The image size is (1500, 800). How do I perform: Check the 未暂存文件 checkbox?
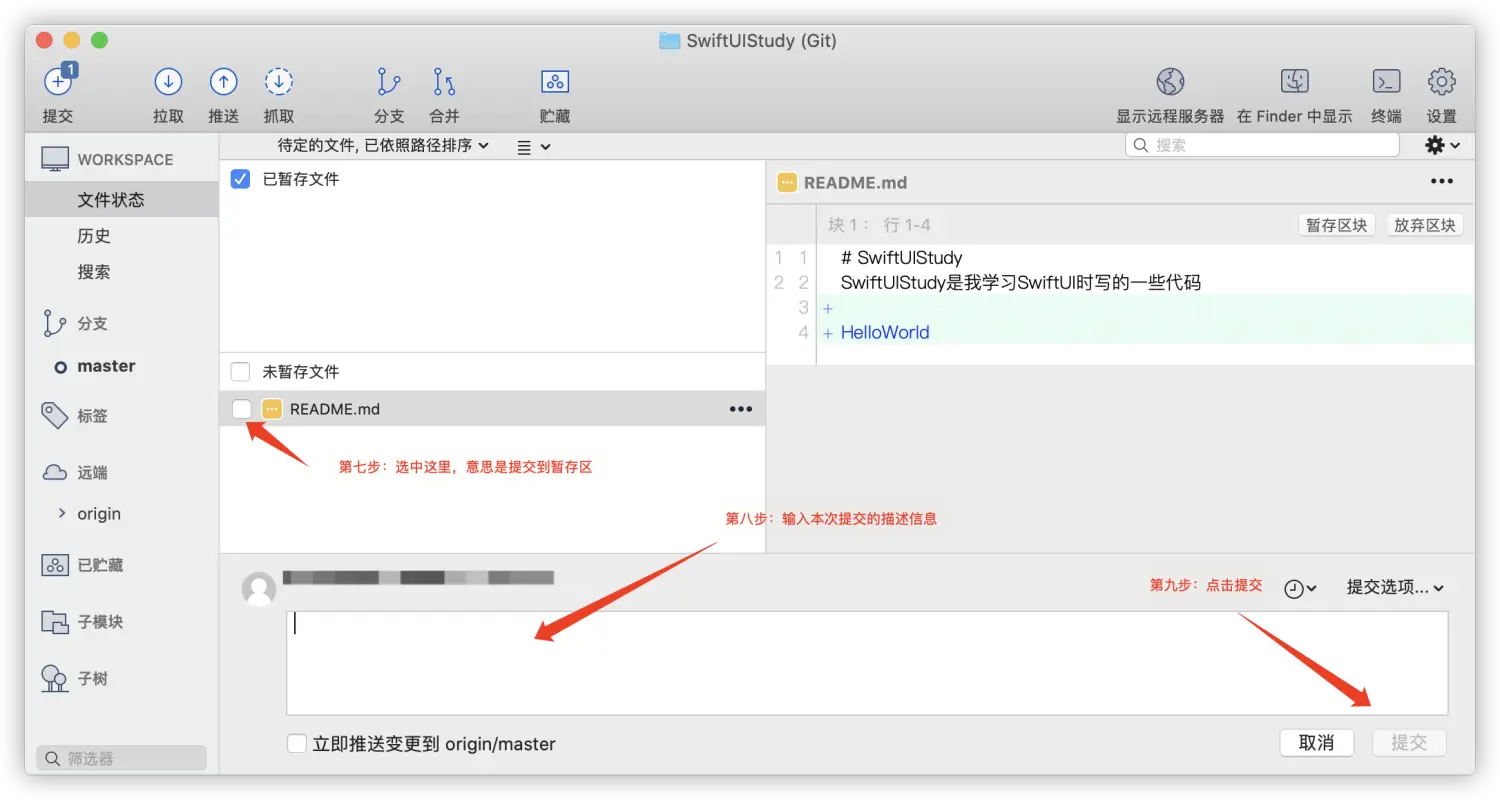click(x=240, y=372)
